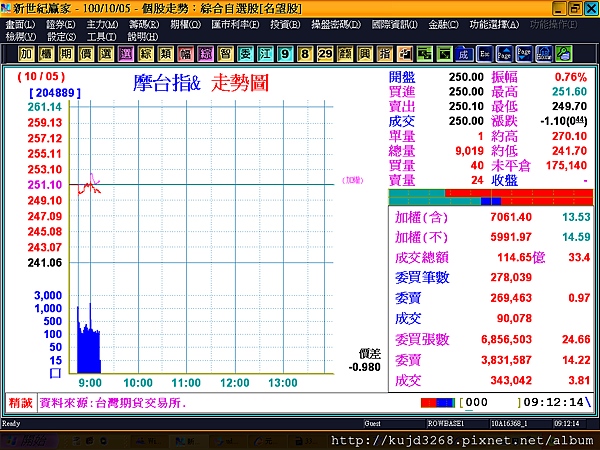Open the 設定(S) menu
Image resolution: width=600 pixels, height=450 pixels.
(62, 37)
